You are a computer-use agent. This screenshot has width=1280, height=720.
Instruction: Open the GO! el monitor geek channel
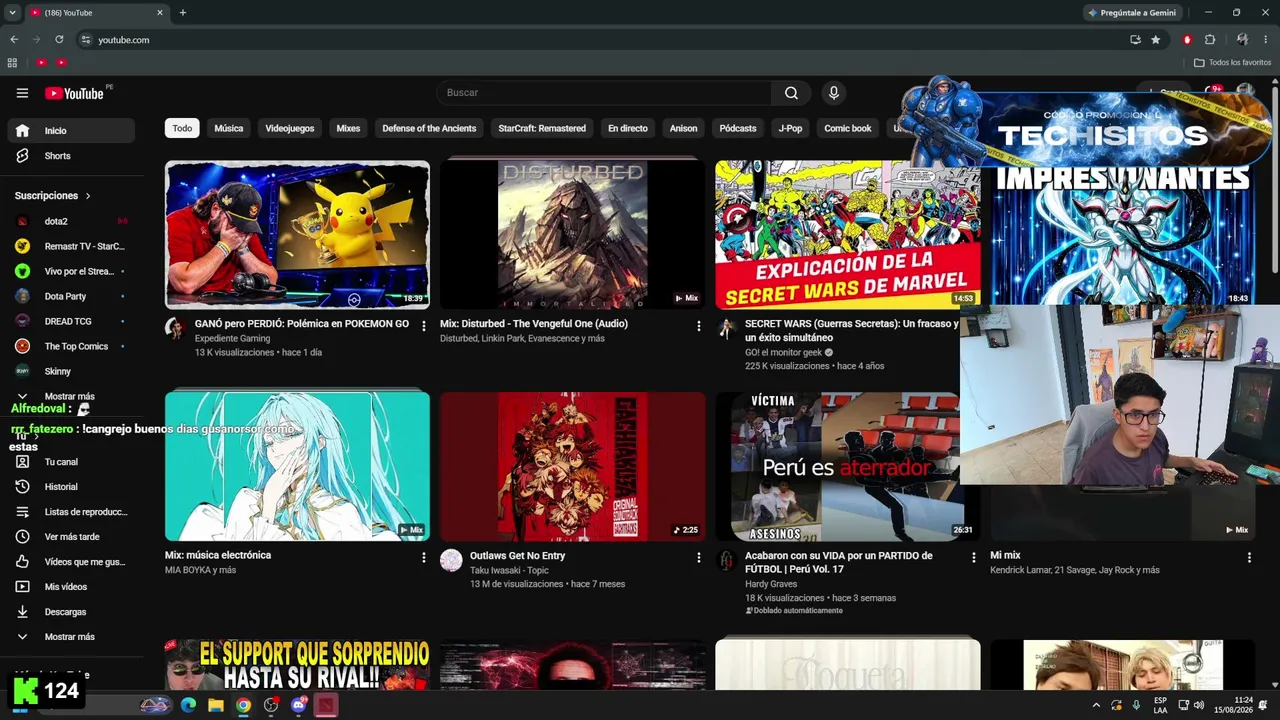pos(783,353)
